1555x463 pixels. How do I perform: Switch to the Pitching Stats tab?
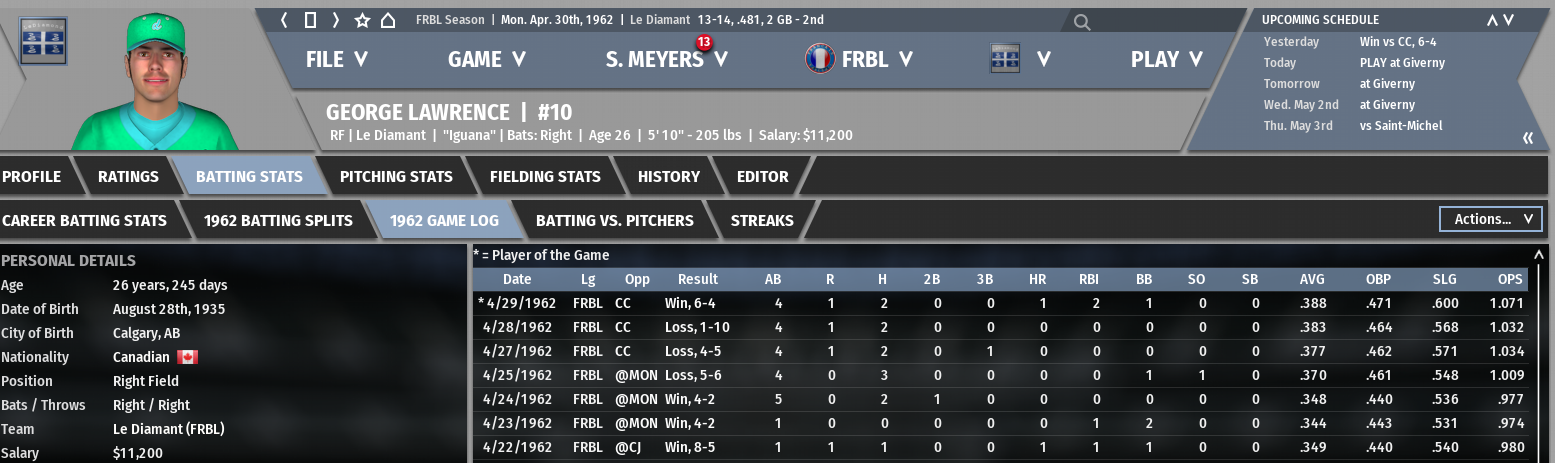point(396,177)
